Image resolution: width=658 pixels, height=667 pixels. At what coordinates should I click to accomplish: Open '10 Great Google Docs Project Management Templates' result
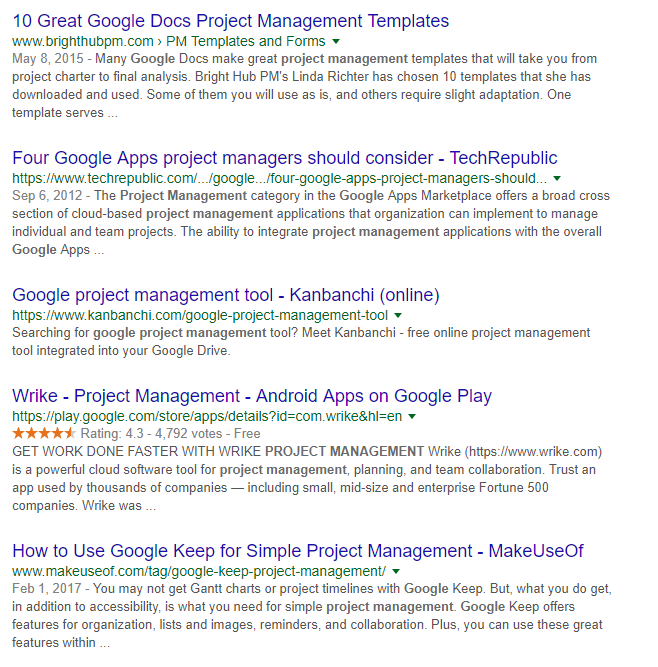tap(231, 21)
